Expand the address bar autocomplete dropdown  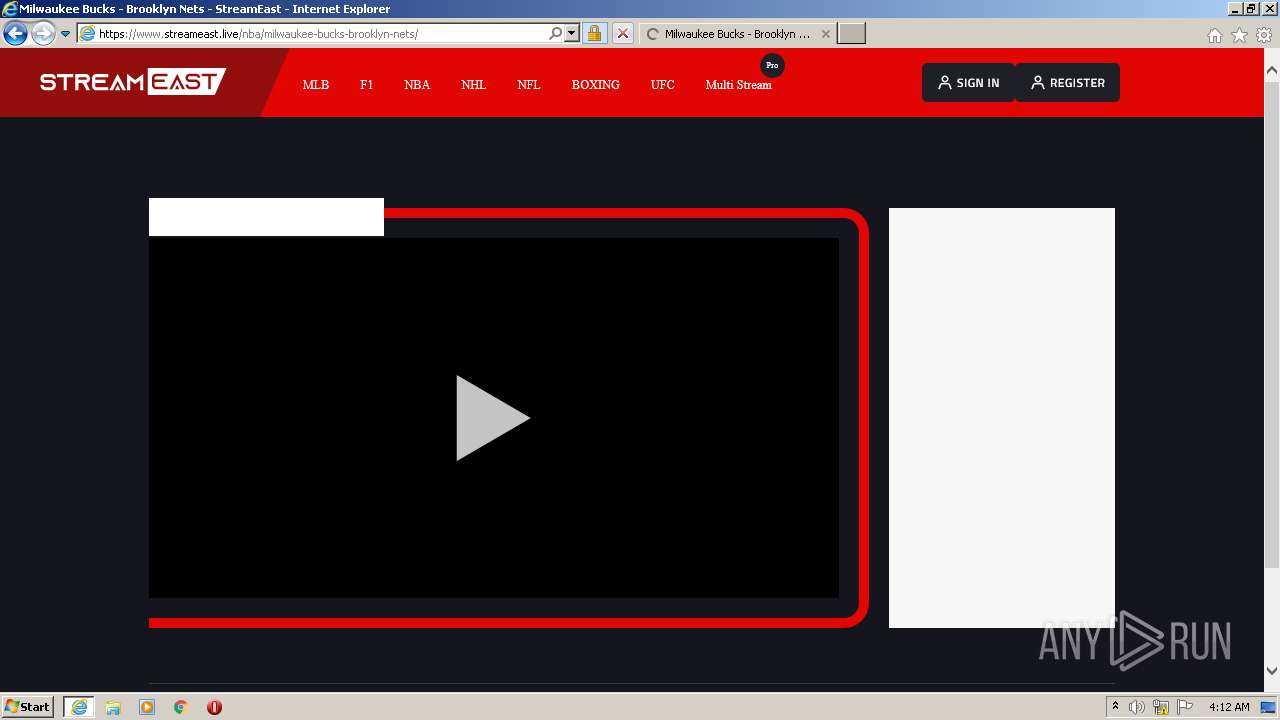click(572, 33)
